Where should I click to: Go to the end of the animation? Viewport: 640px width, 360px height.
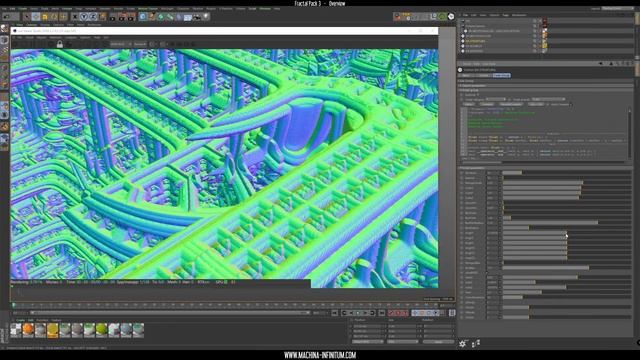tap(382, 313)
